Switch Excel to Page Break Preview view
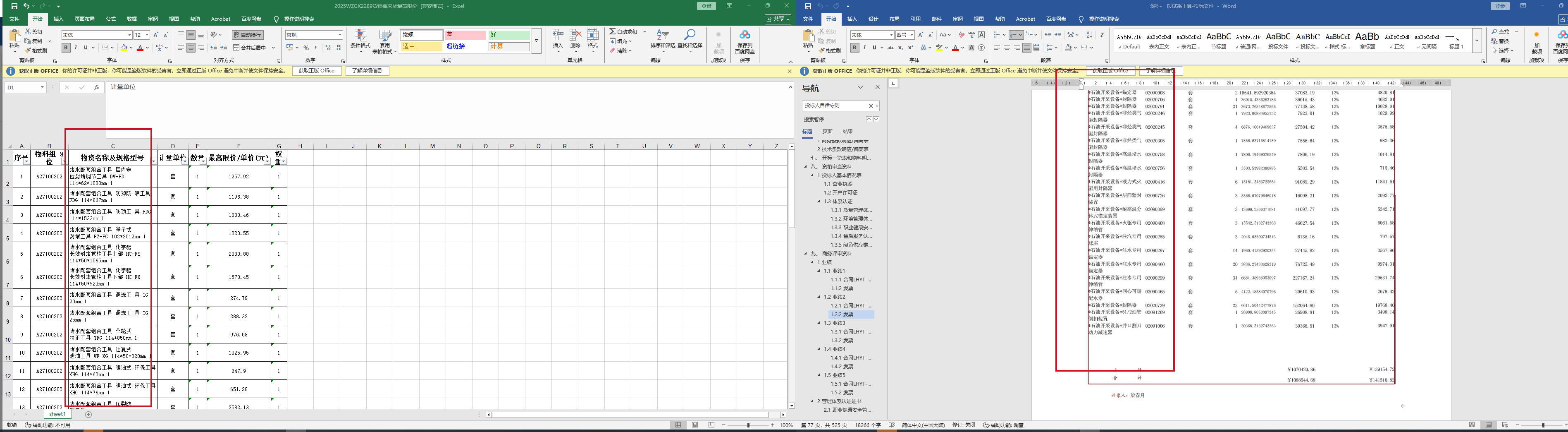Viewport: 1568px width, 432px height. pos(711,425)
